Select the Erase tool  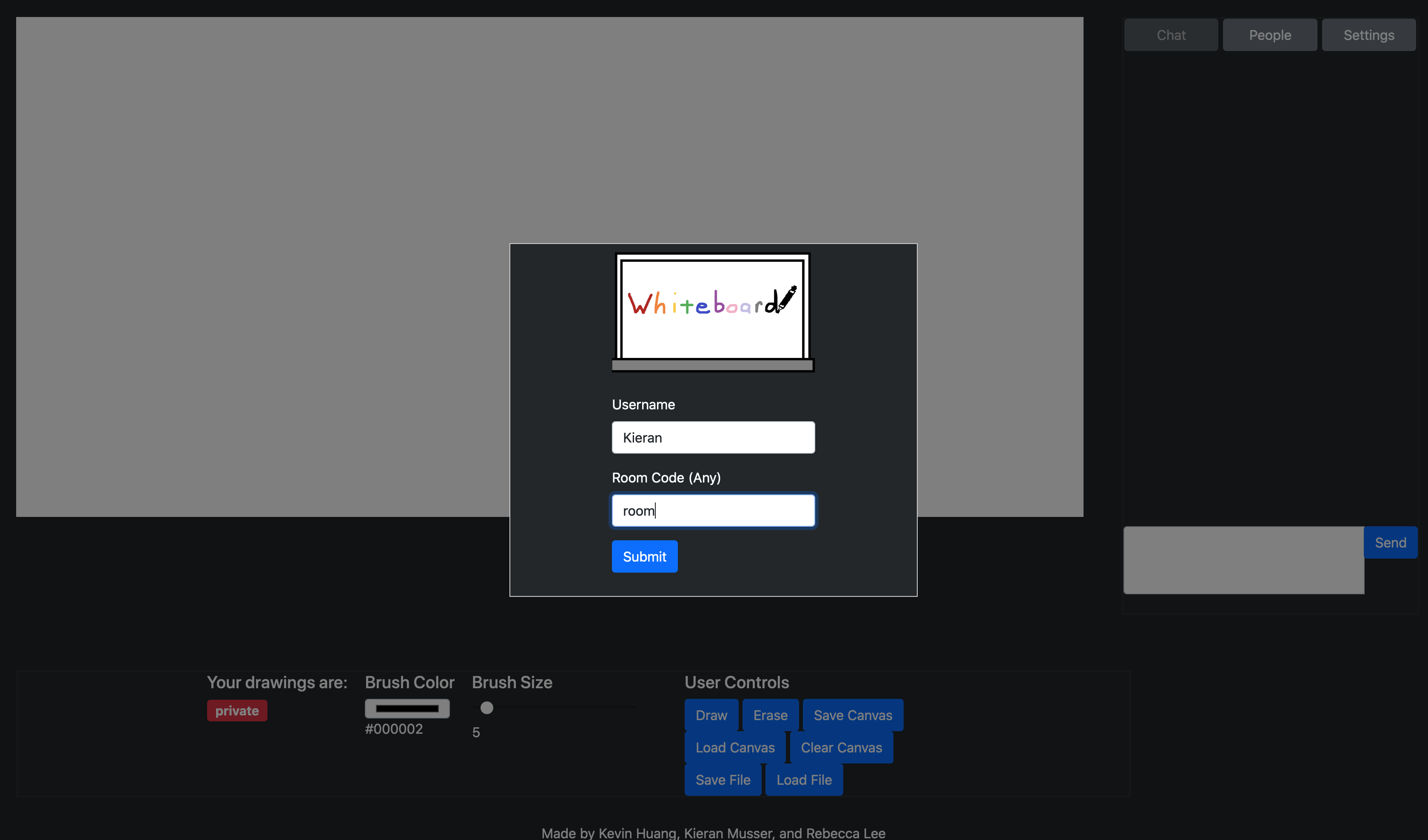pos(770,715)
